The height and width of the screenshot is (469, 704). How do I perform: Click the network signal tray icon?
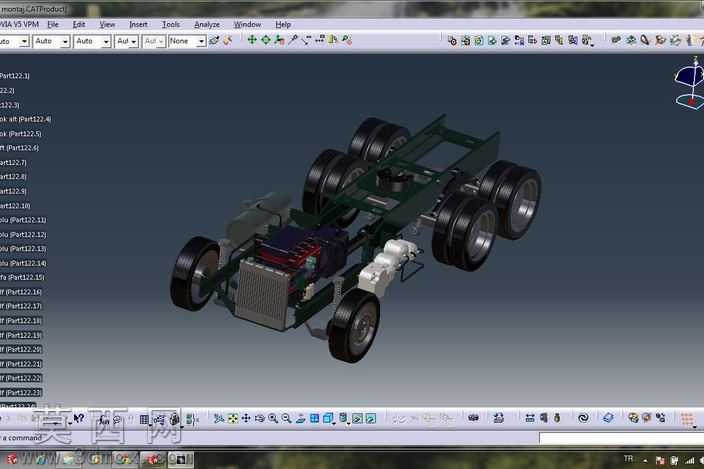[689, 460]
